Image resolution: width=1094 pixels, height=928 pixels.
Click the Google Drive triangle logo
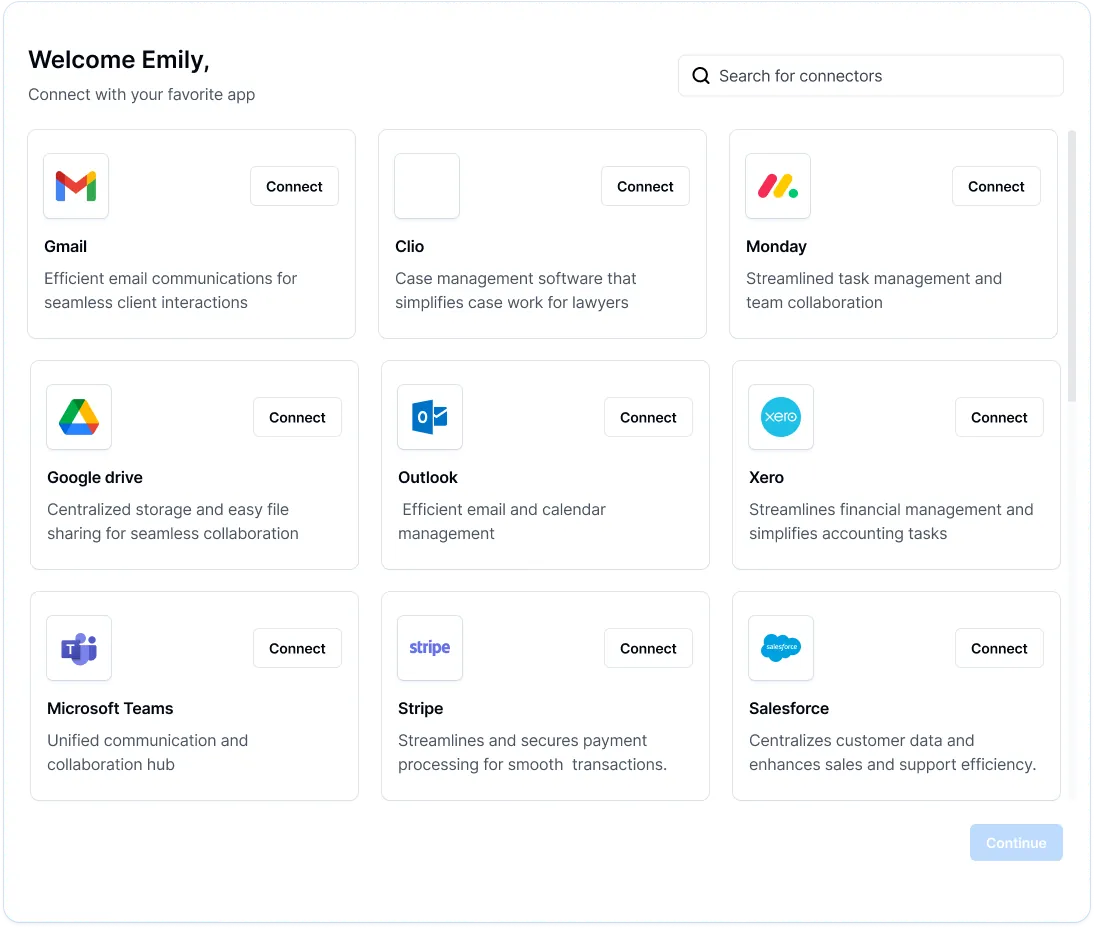tap(79, 417)
